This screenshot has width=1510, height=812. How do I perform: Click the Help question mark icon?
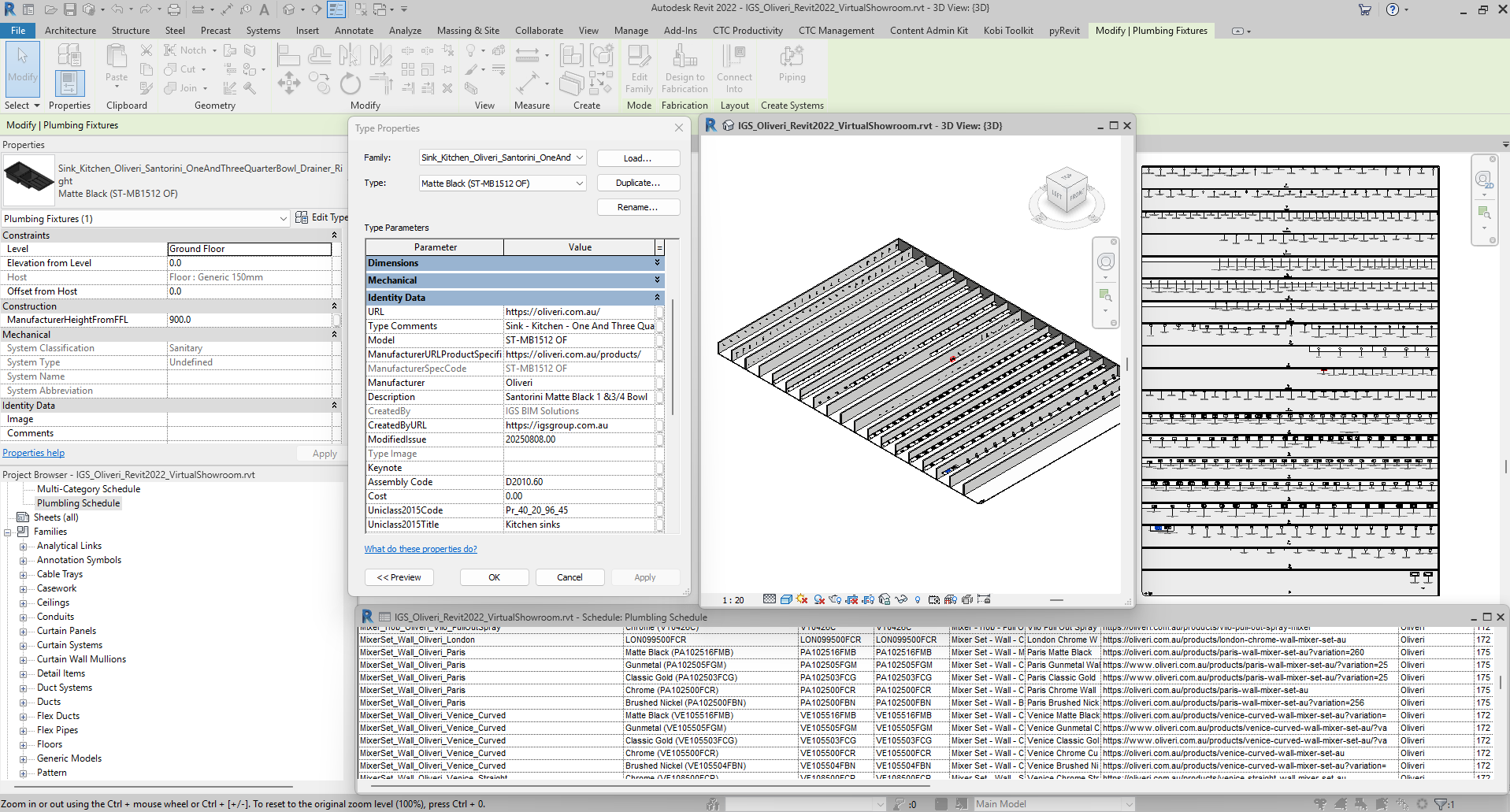[1393, 9]
